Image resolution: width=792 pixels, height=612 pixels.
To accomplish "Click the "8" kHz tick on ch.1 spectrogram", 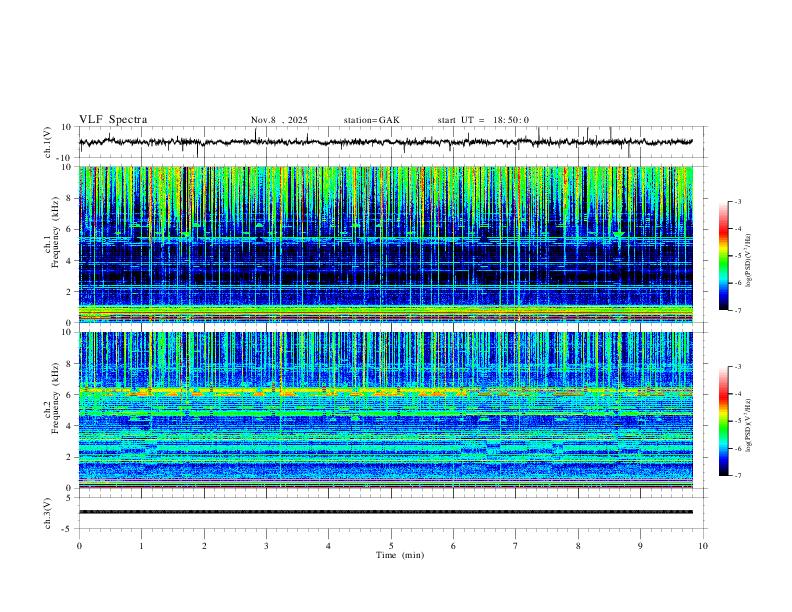I will 70,198.
